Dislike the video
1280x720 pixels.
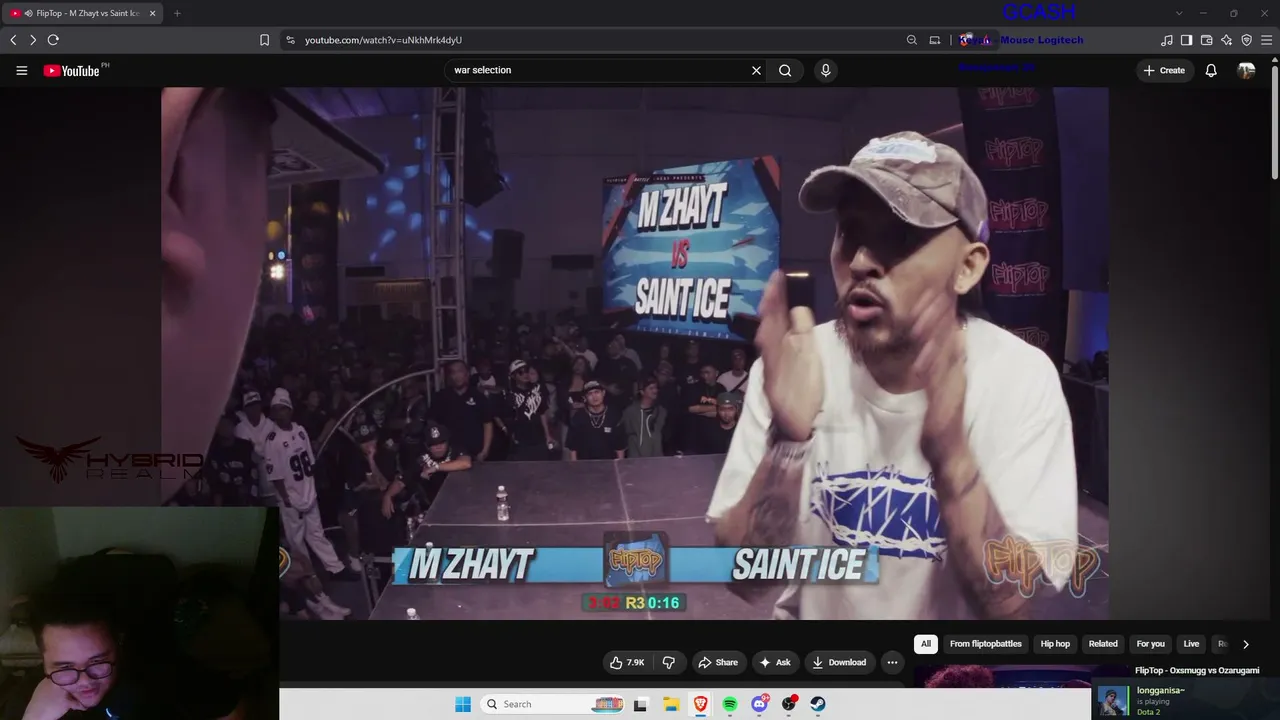point(668,662)
